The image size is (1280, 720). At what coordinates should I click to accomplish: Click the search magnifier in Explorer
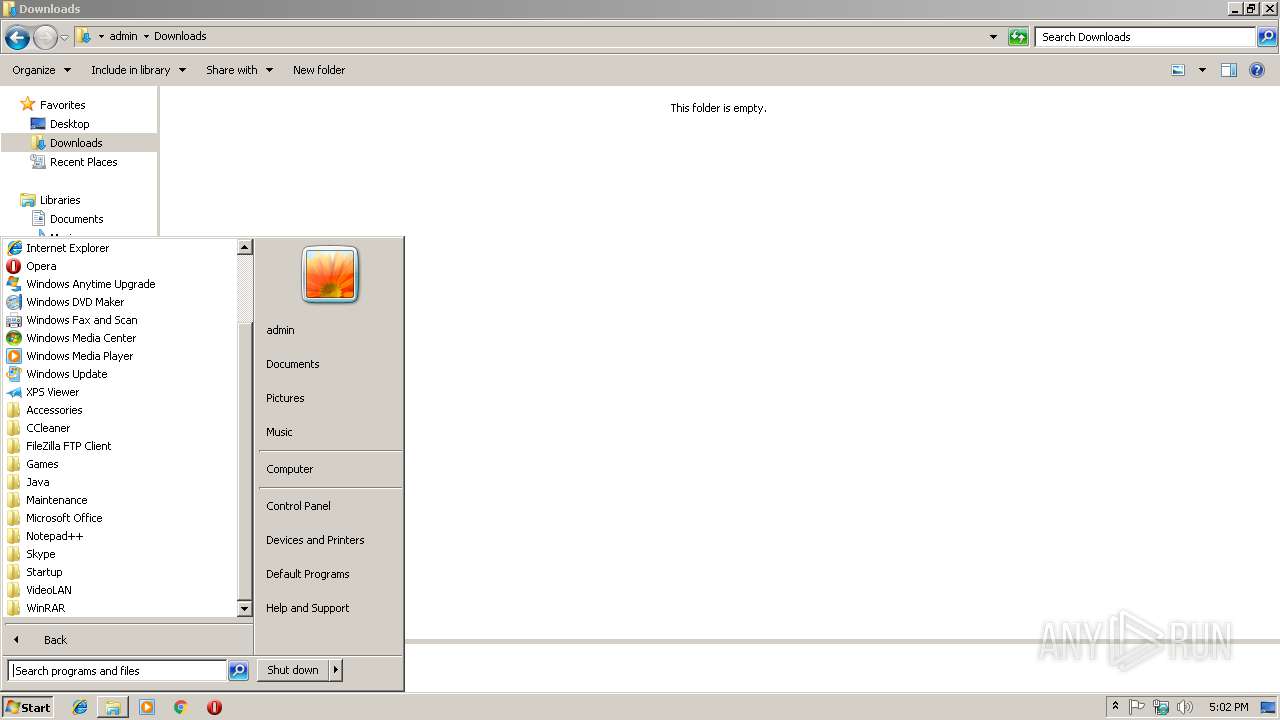tap(1267, 37)
